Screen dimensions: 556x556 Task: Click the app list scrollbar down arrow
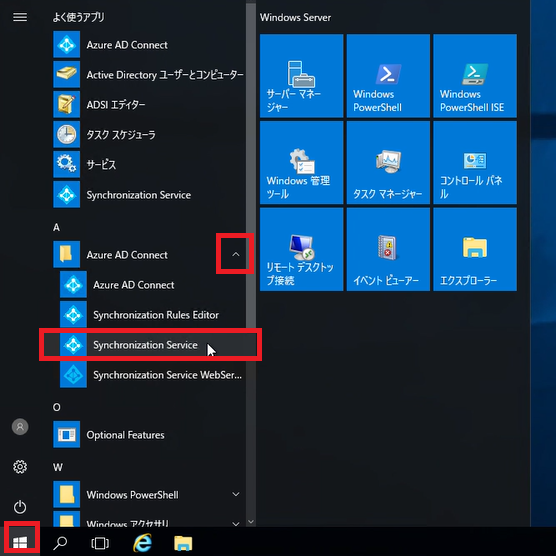click(251, 522)
